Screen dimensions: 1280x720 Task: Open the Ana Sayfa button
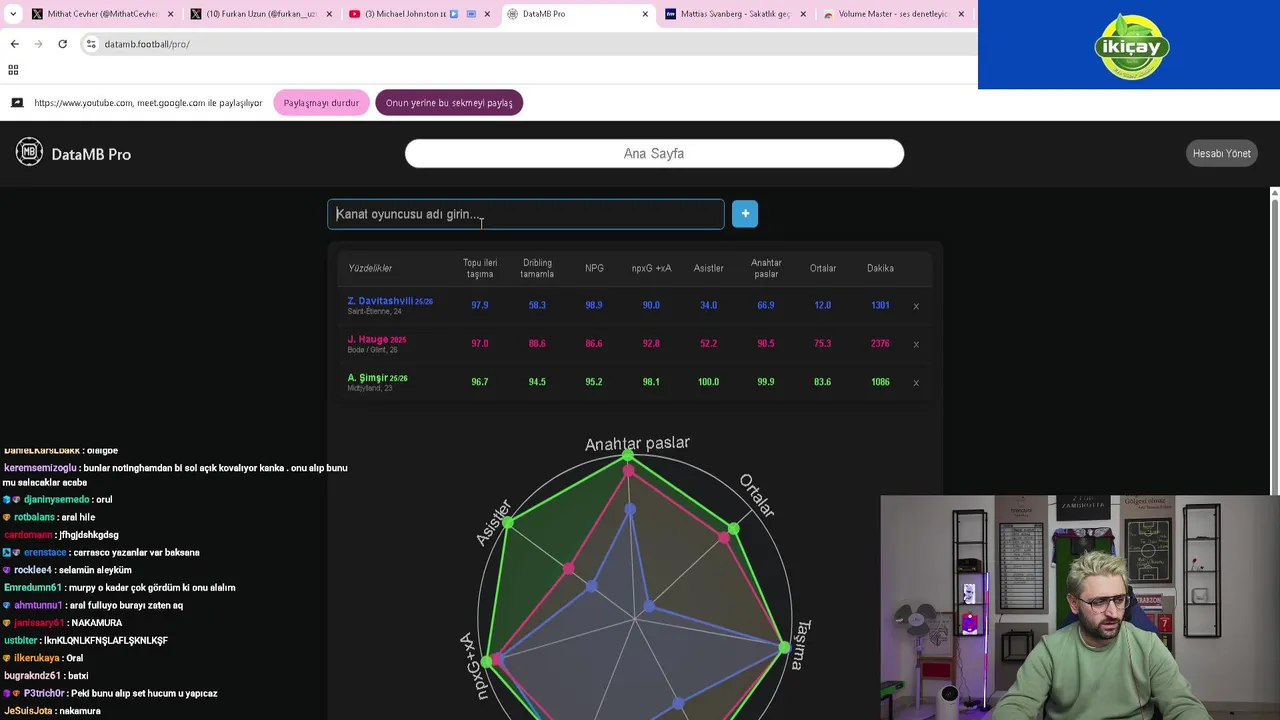654,153
